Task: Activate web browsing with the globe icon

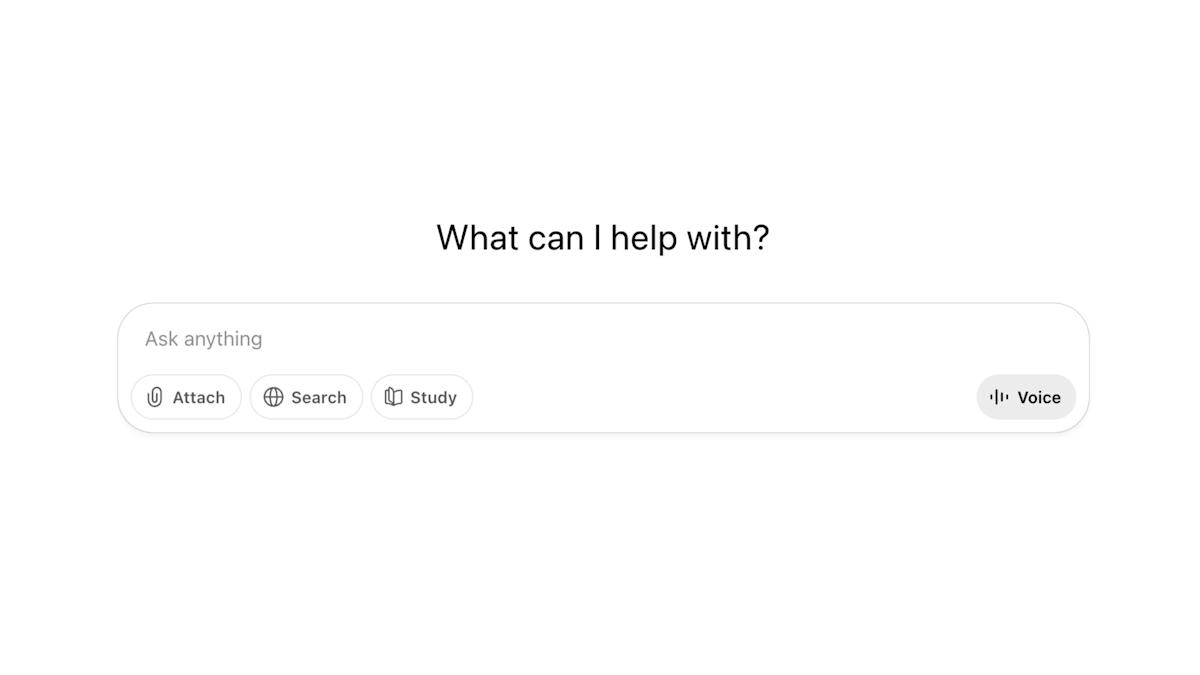Action: point(274,397)
